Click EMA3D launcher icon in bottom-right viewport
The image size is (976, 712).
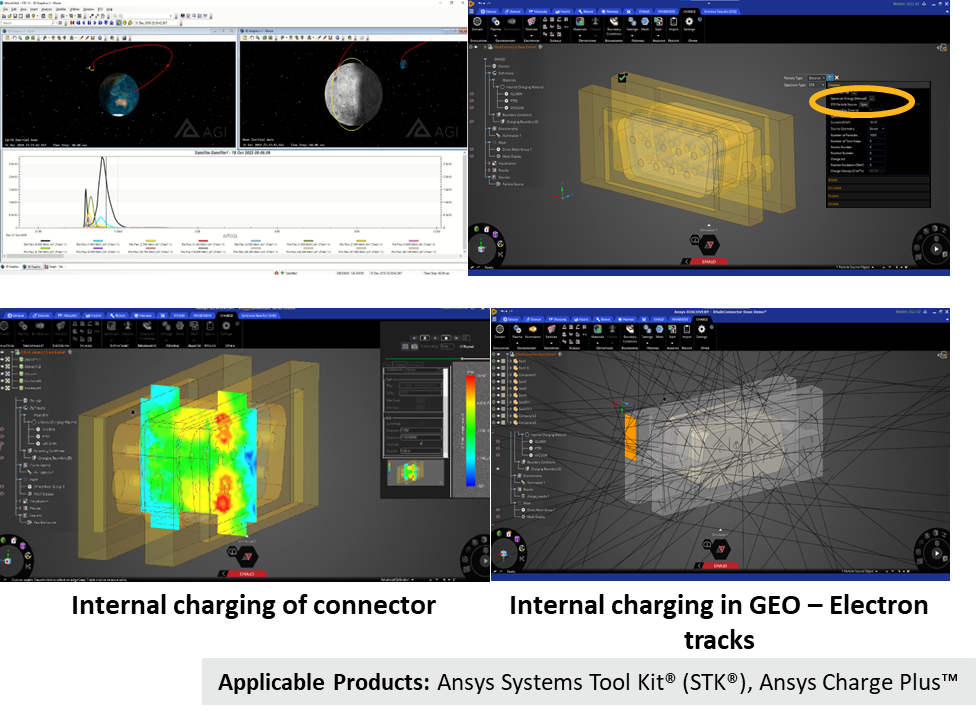click(x=720, y=549)
